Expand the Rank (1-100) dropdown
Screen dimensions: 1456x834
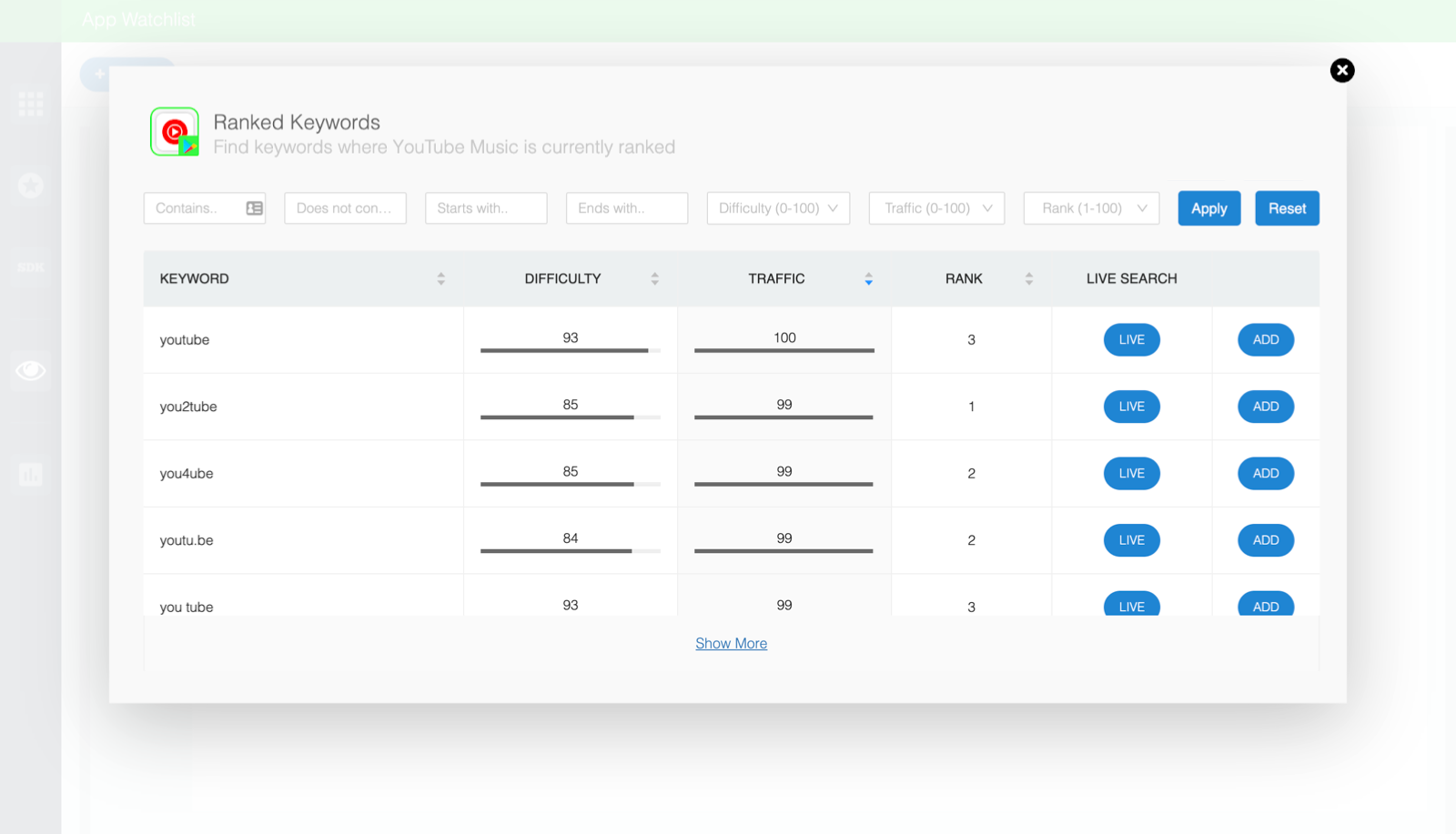pyautogui.click(x=1091, y=208)
